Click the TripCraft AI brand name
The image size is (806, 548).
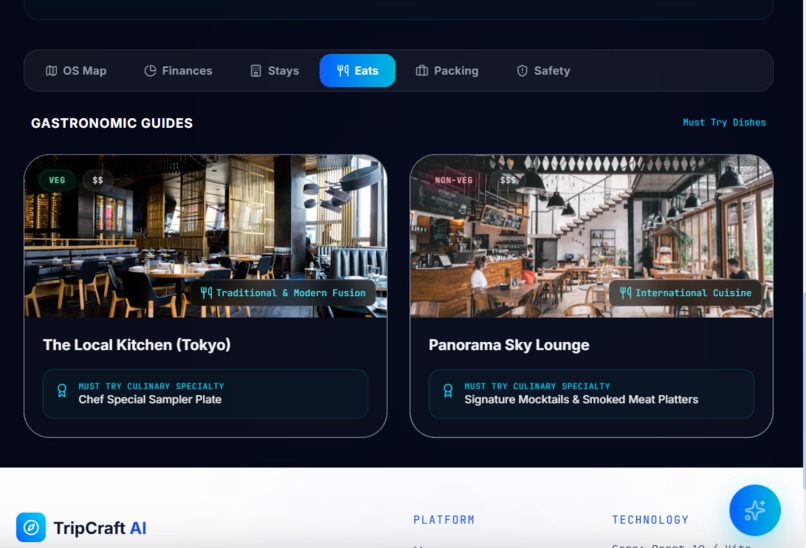coord(100,528)
